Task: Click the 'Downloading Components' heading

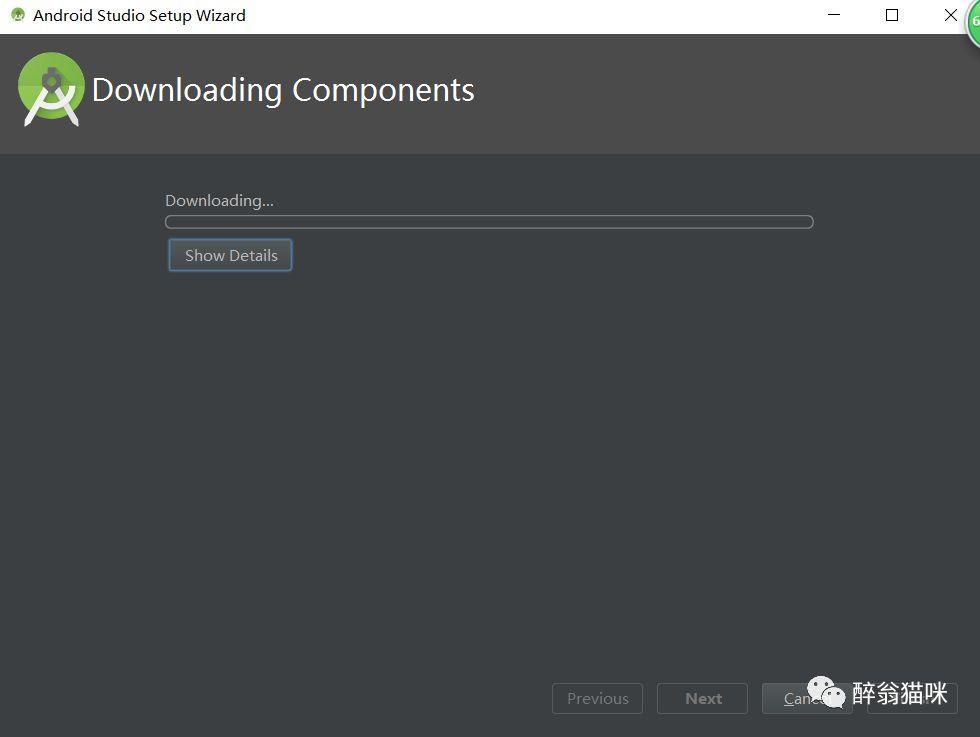Action: point(283,90)
